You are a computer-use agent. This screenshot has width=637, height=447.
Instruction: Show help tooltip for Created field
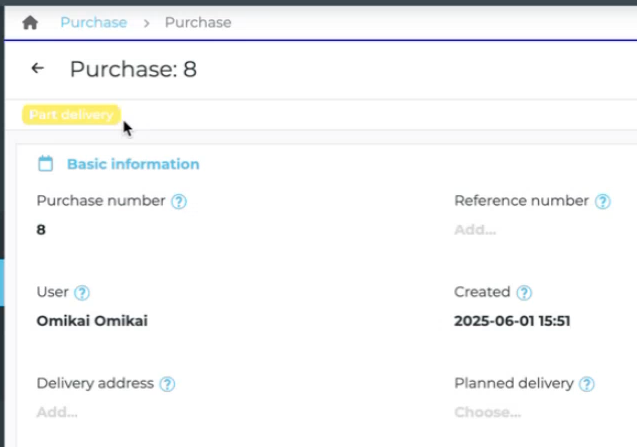(x=524, y=293)
